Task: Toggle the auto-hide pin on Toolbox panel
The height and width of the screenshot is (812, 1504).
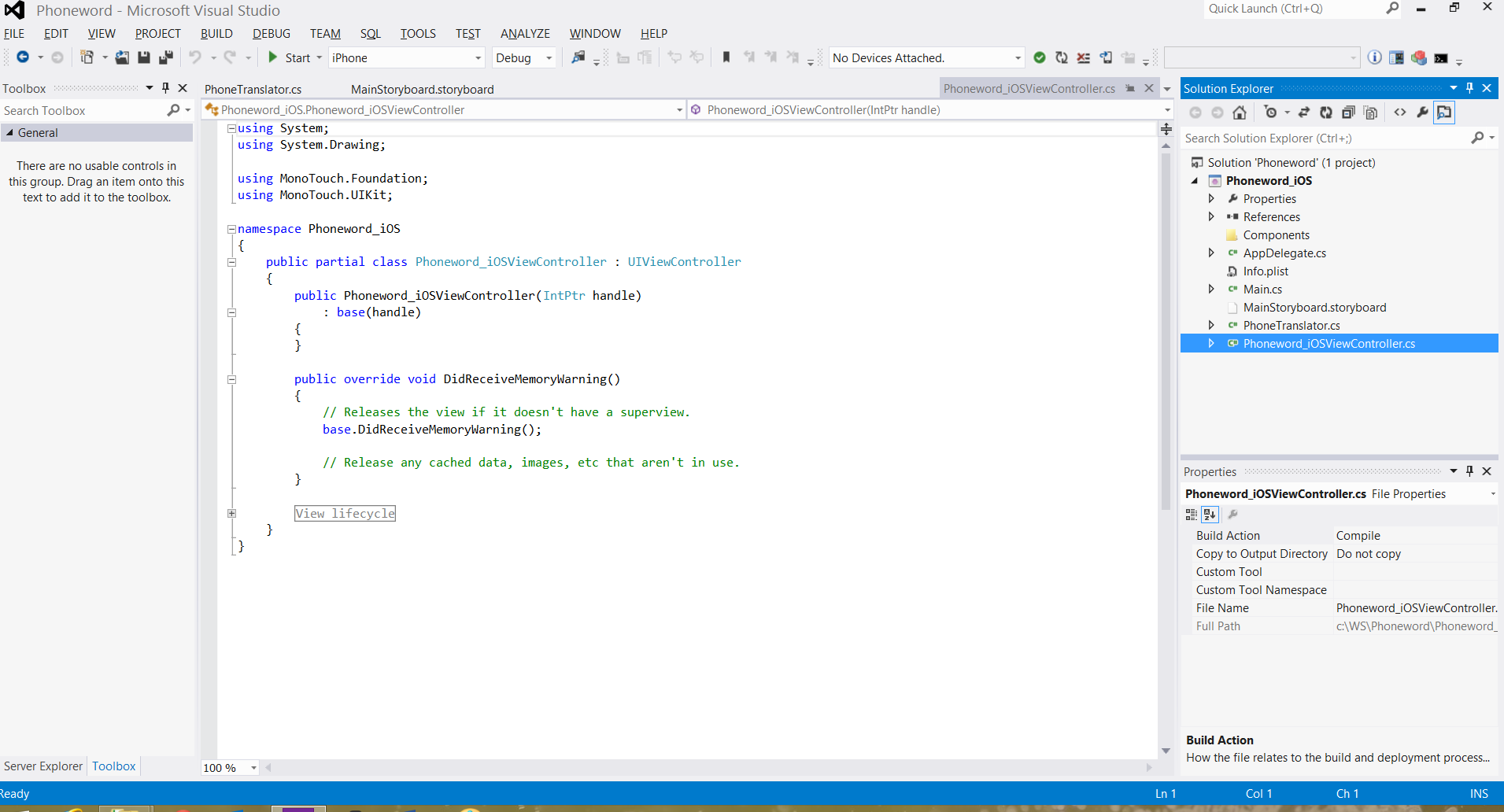Action: [165, 88]
